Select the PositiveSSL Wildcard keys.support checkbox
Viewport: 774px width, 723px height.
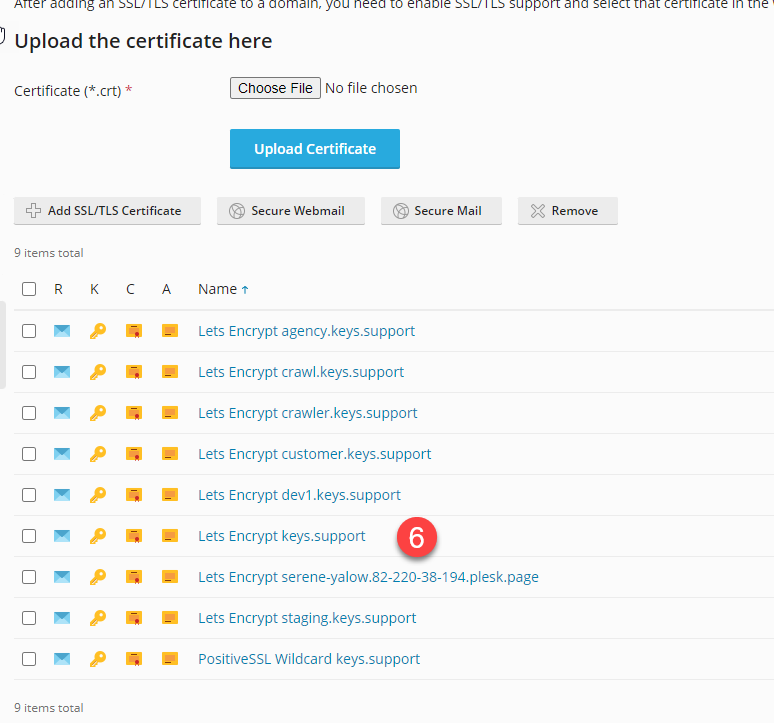coord(29,659)
